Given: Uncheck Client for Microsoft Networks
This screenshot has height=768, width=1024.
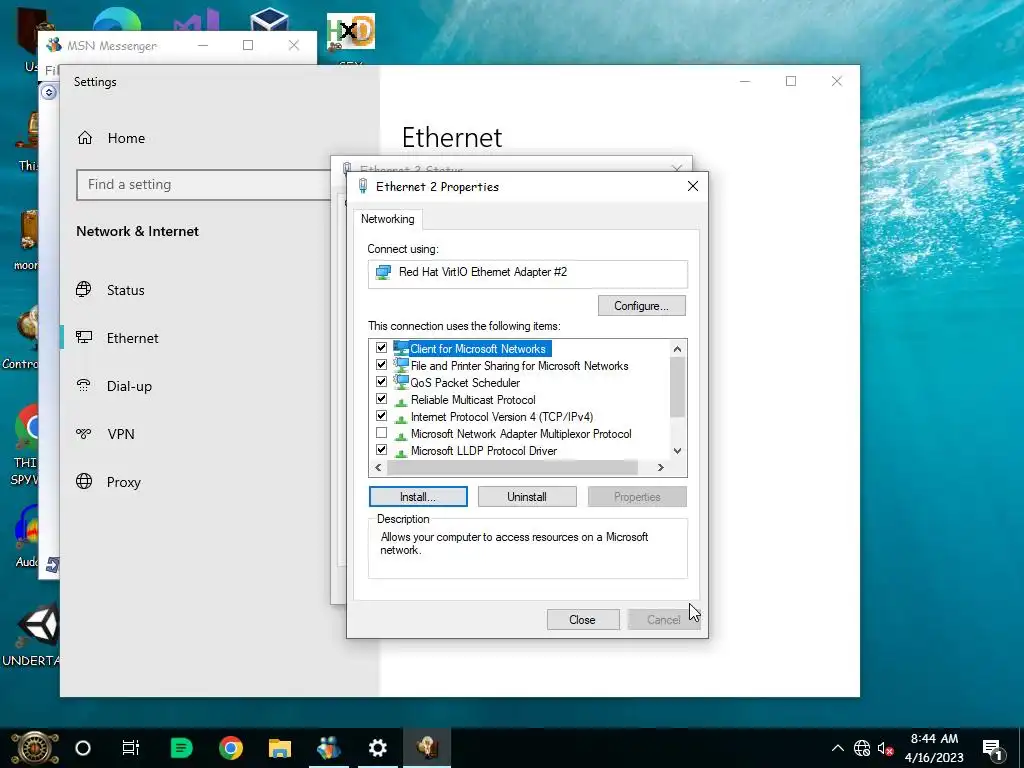Looking at the screenshot, I should pos(381,348).
